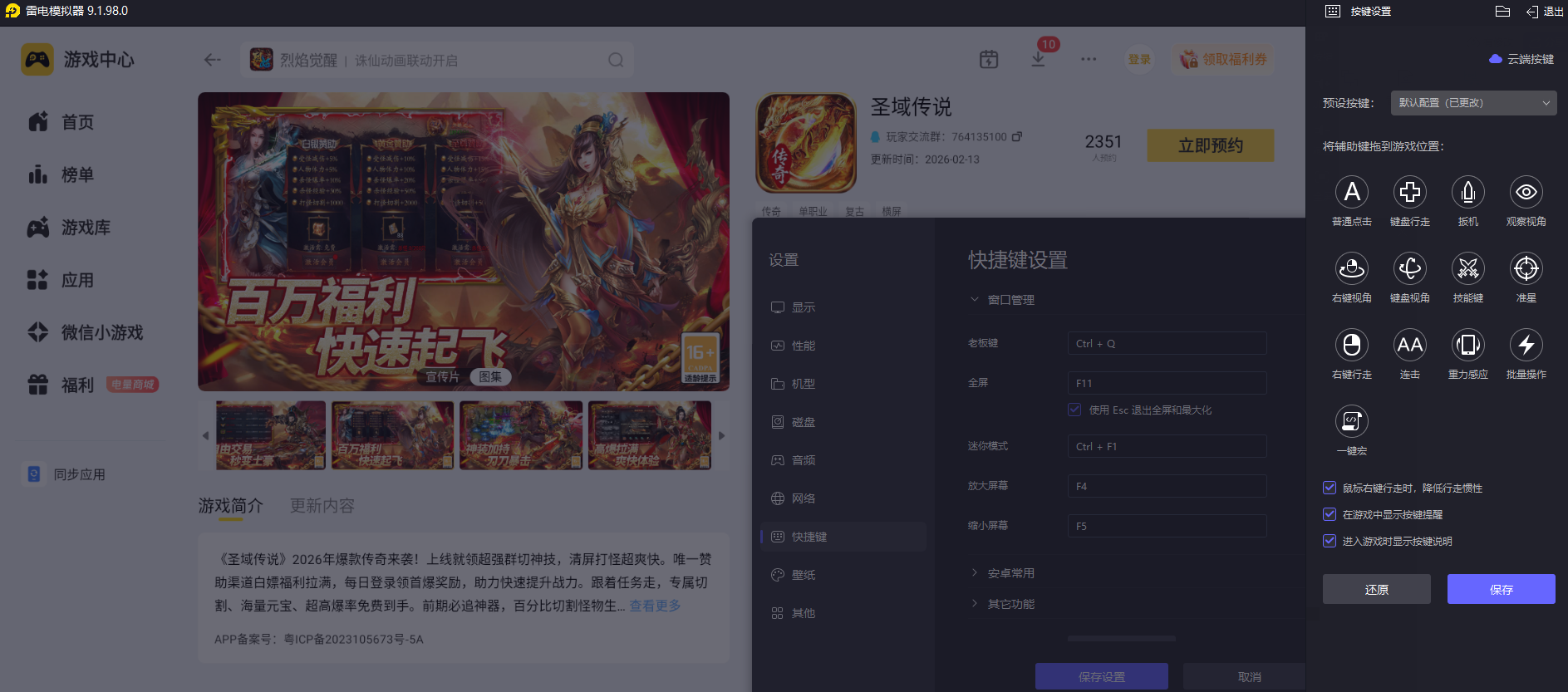Open 机型 settings category
Viewport: 1568px width, 692px height.
pyautogui.click(x=843, y=384)
